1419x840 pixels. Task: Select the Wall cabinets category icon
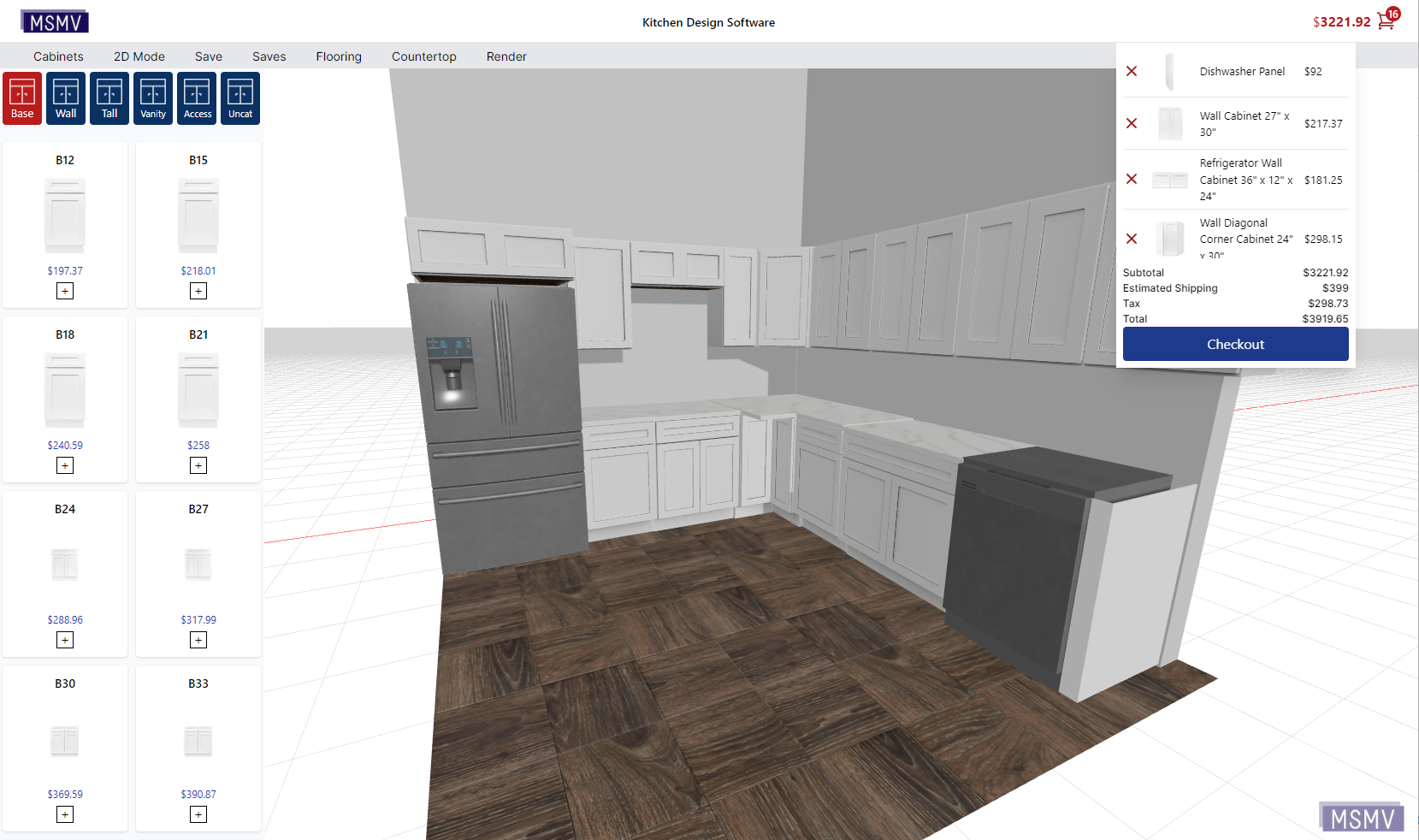pos(65,98)
